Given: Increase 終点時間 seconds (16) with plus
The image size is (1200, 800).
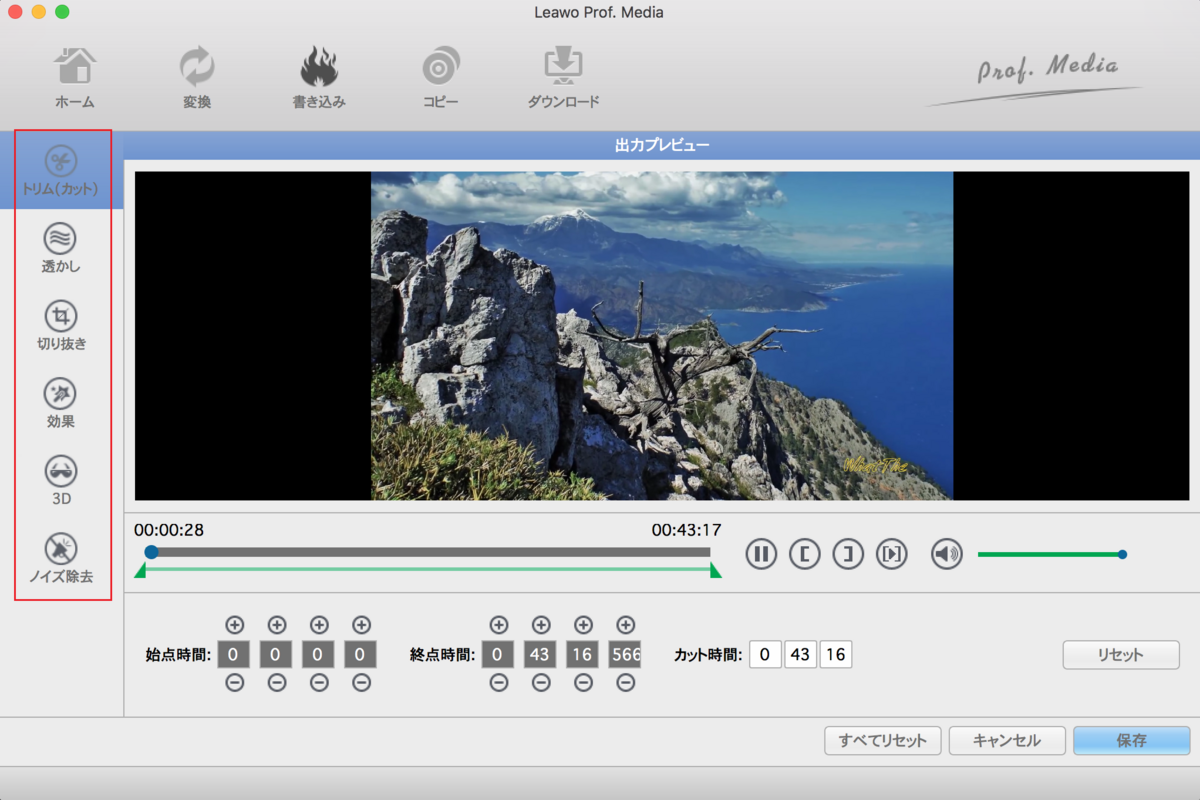Looking at the screenshot, I should tap(583, 625).
